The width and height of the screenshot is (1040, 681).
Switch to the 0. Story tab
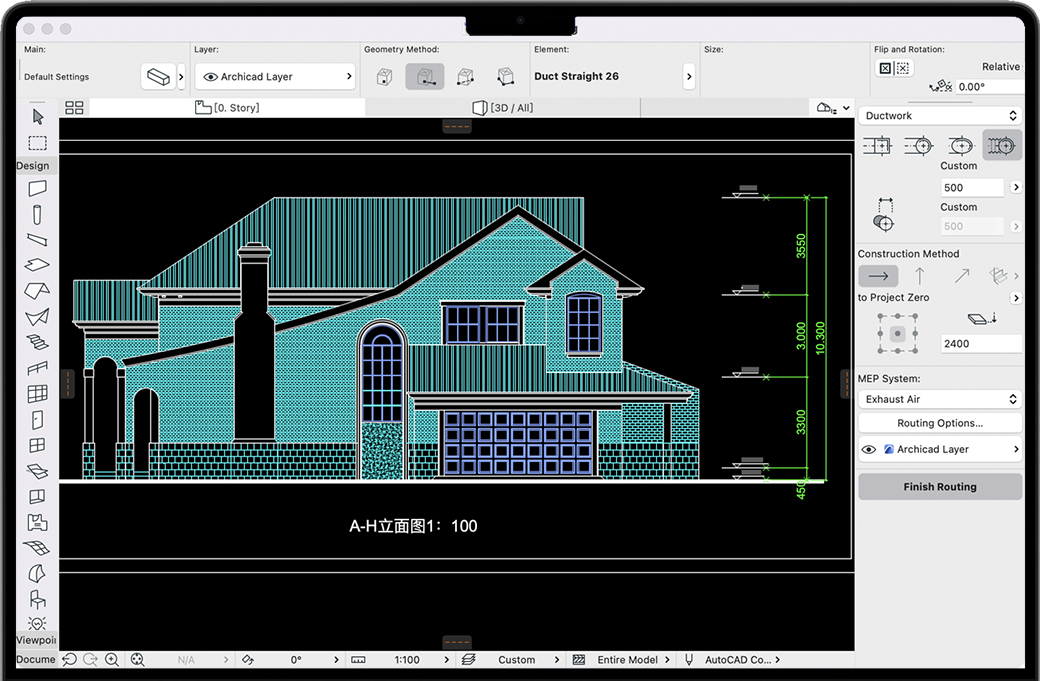(x=227, y=108)
